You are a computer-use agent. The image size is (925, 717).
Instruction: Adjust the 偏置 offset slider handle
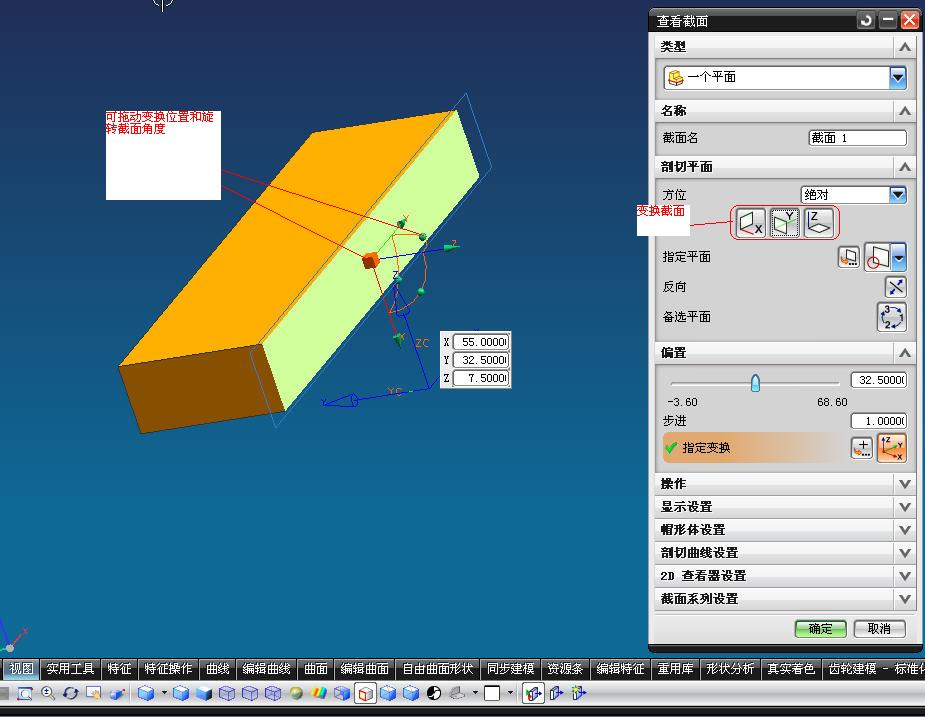point(755,383)
